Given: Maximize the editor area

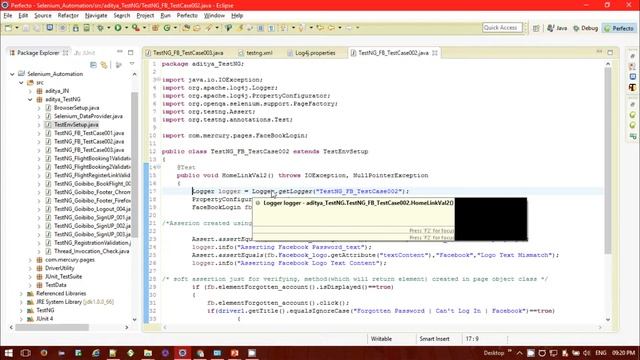Looking at the screenshot, I should 610,52.
